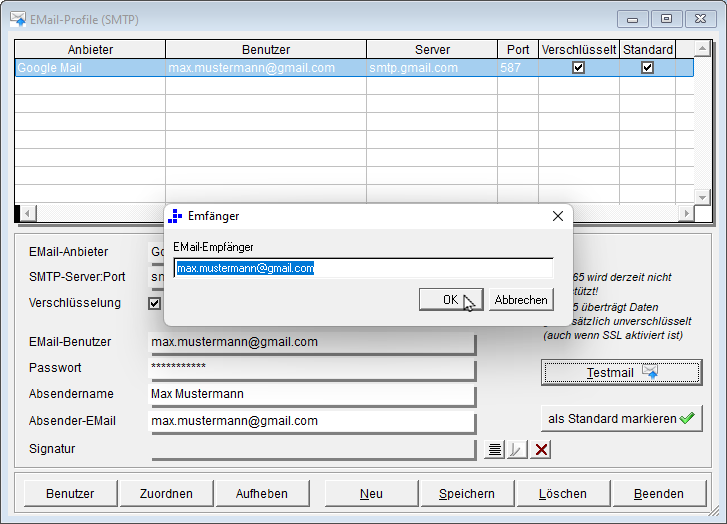Select smtp.gmail.com server cell
This screenshot has width=727, height=524.
pos(432,68)
